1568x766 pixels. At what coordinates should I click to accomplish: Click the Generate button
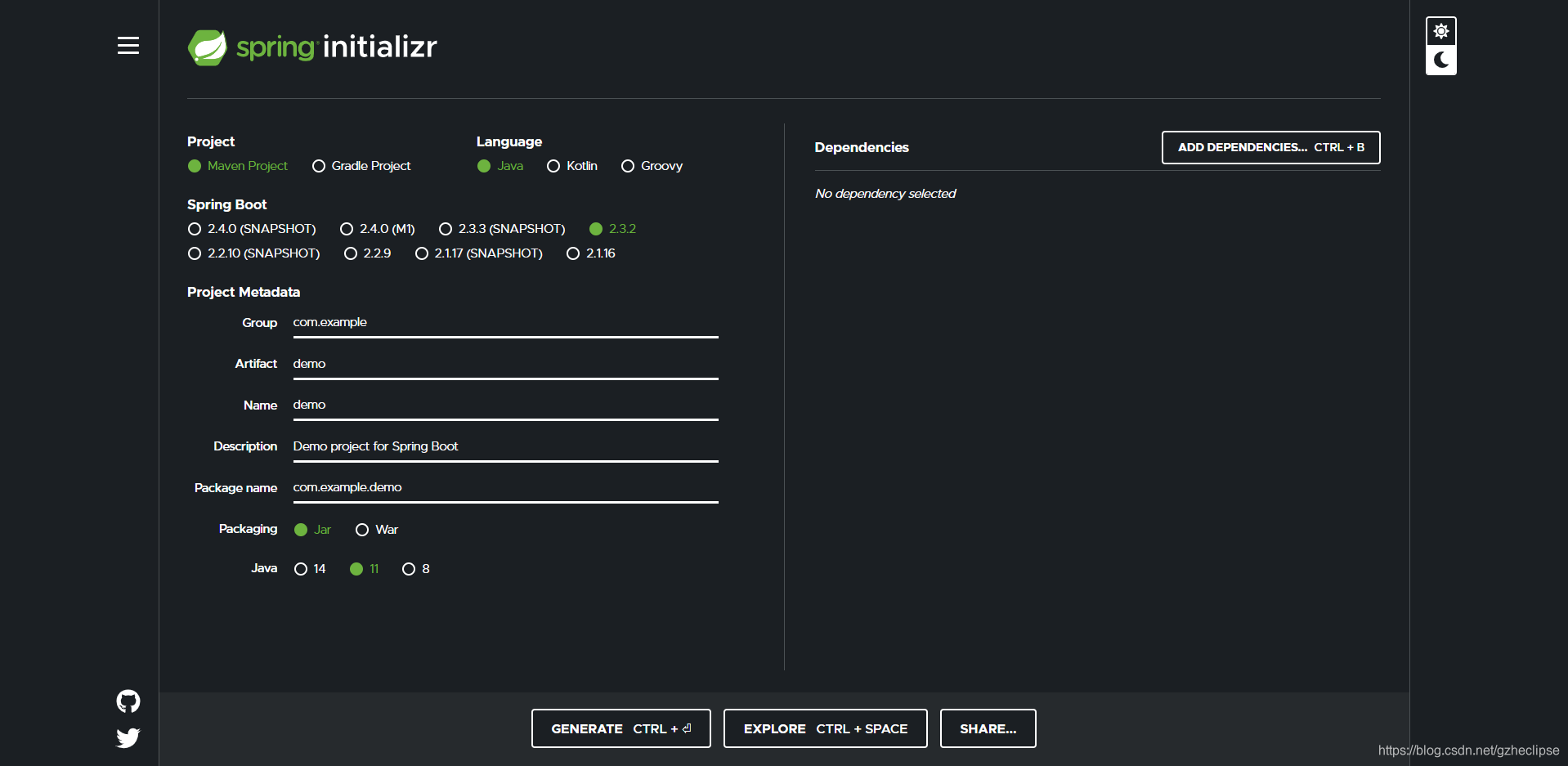pyautogui.click(x=620, y=728)
